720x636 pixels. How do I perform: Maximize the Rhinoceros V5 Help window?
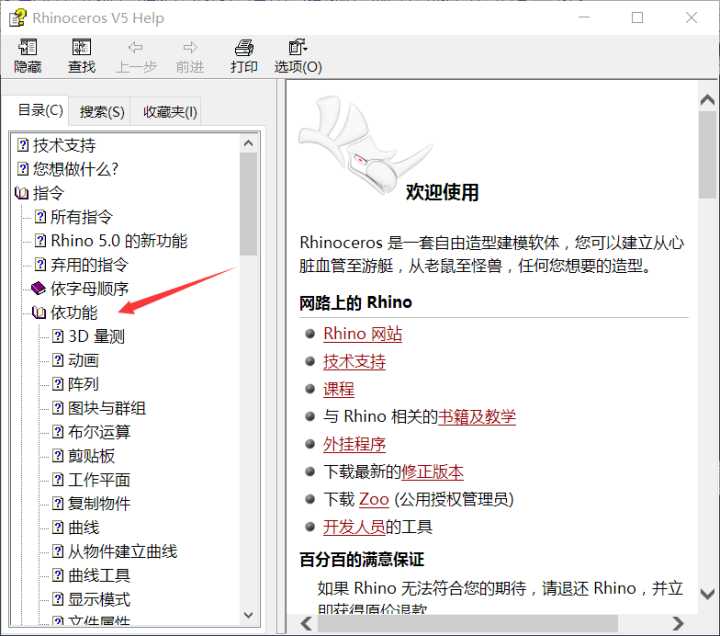(637, 17)
